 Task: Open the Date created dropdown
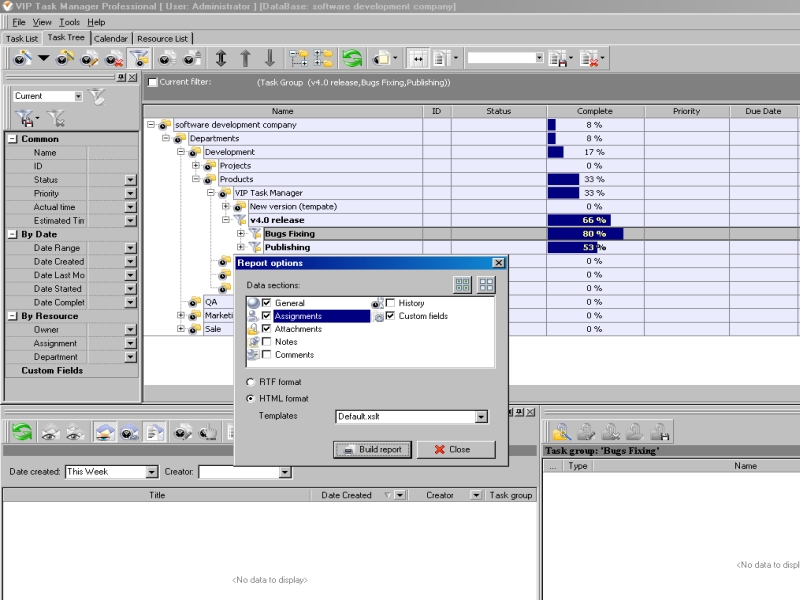[152, 472]
